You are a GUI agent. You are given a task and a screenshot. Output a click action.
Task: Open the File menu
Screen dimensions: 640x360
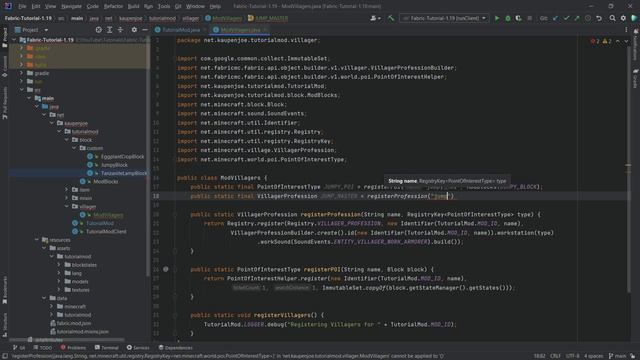(22, 6)
